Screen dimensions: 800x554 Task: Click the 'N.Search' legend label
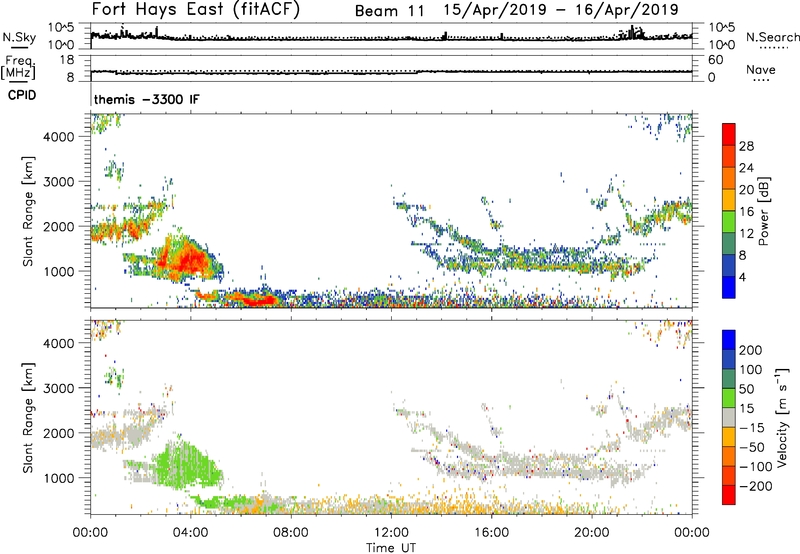(x=772, y=37)
